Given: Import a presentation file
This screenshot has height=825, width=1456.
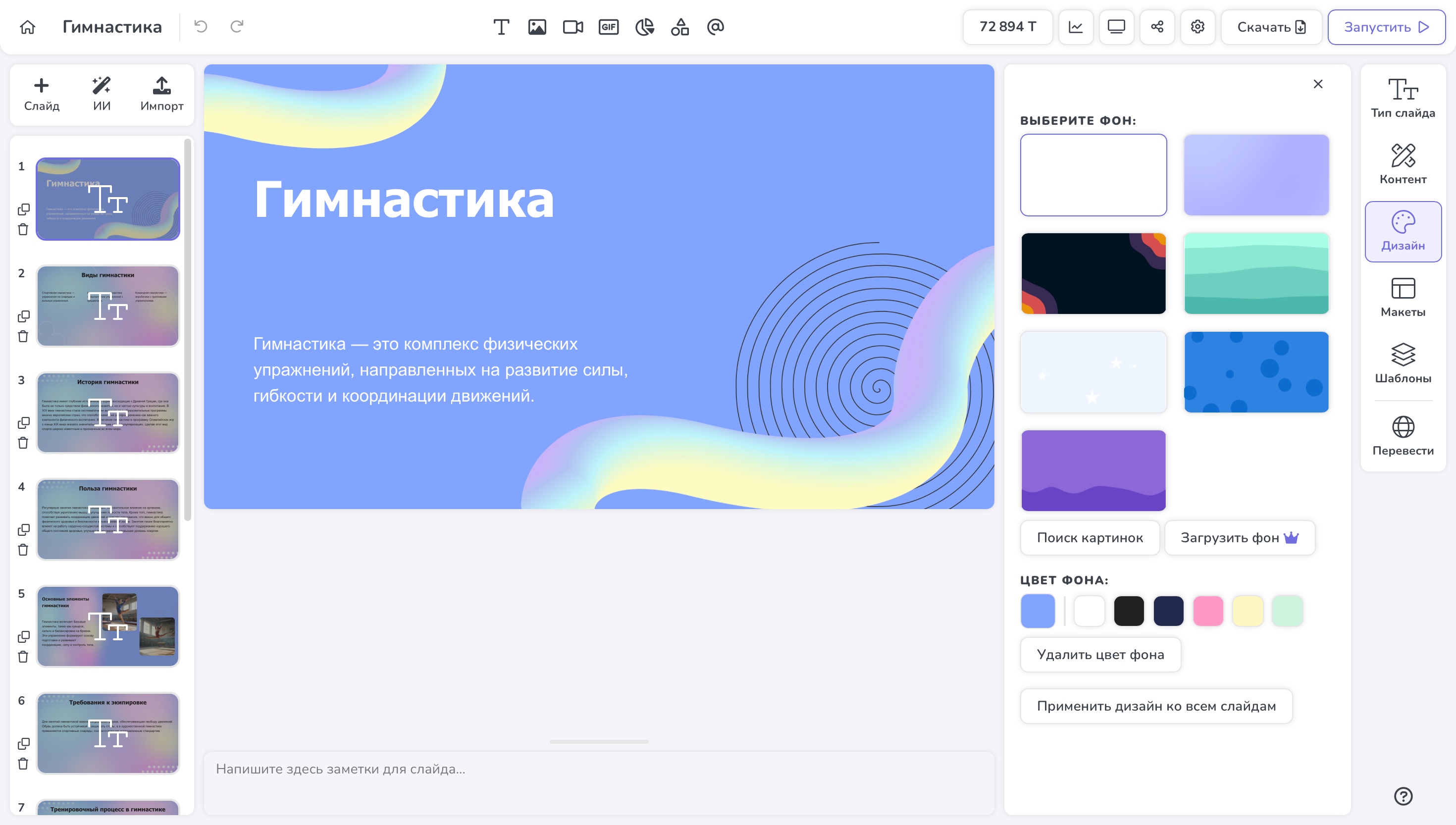Looking at the screenshot, I should pos(161,94).
